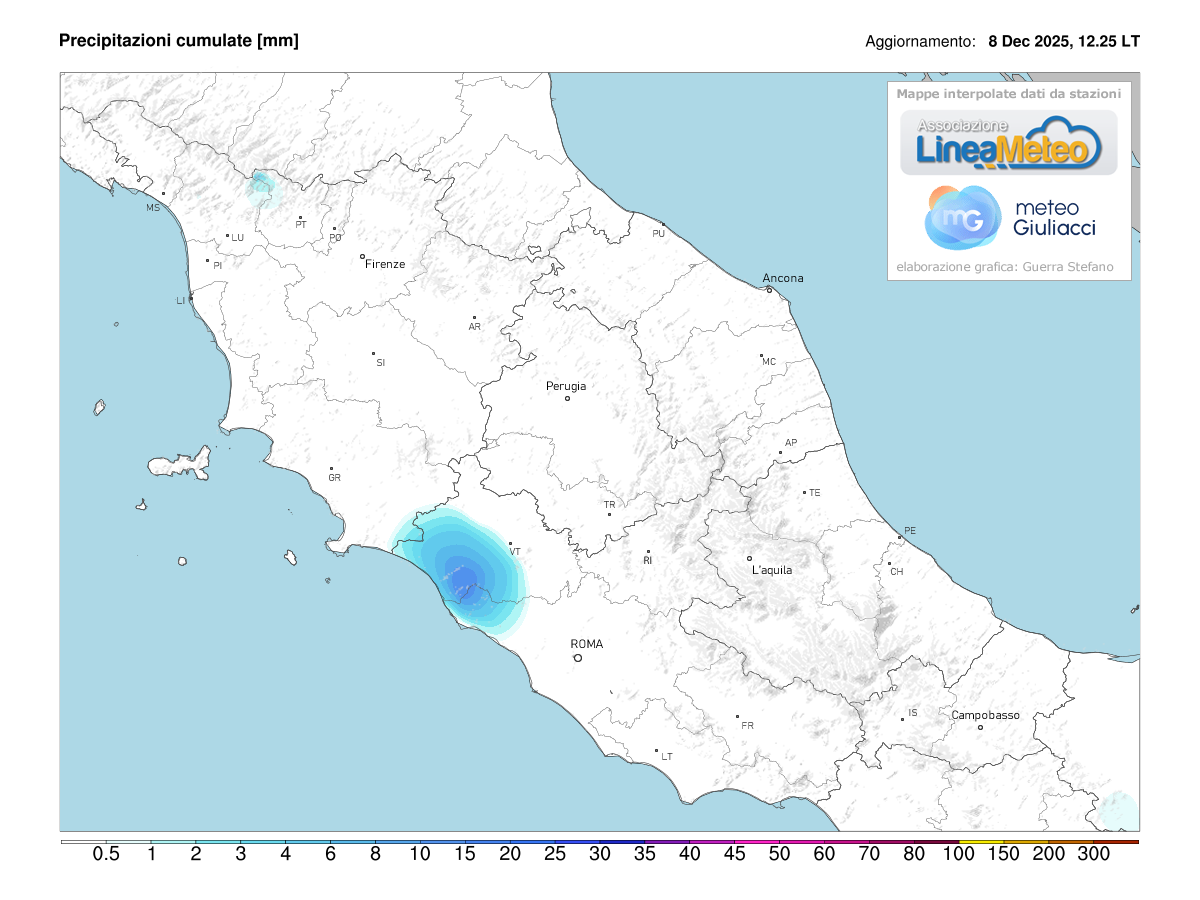Toggle the VT province label
The width and height of the screenshot is (1200, 900).
[515, 550]
